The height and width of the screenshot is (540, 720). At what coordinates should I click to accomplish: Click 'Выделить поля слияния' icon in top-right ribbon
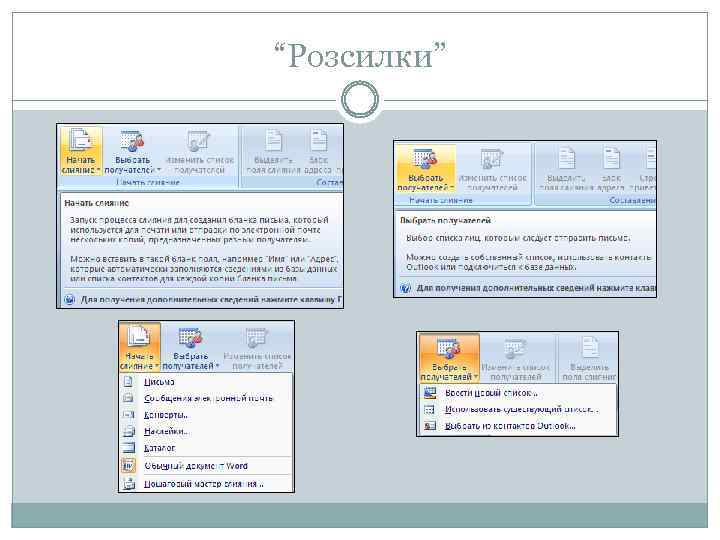[x=566, y=158]
